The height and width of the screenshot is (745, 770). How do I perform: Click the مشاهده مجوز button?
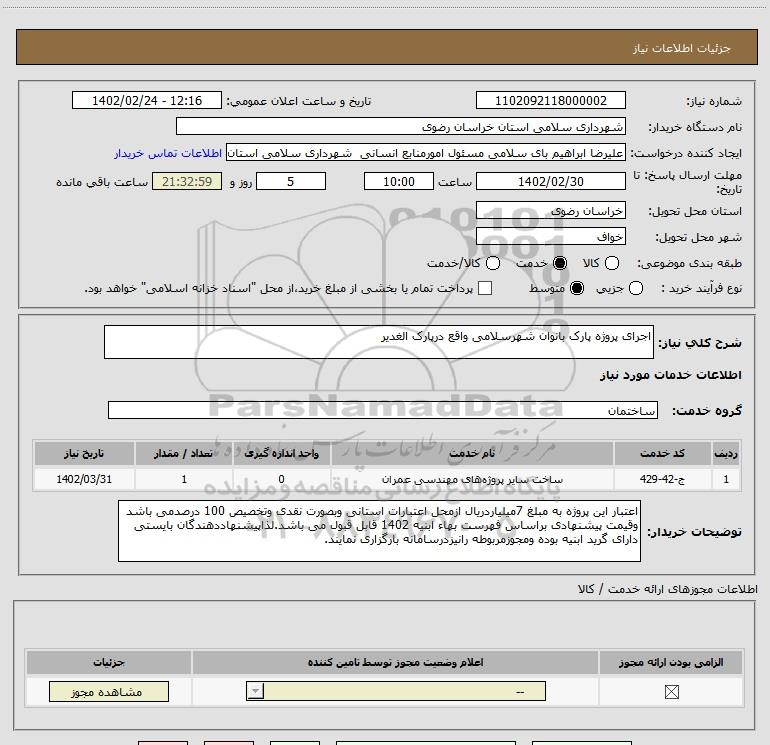coord(109,691)
